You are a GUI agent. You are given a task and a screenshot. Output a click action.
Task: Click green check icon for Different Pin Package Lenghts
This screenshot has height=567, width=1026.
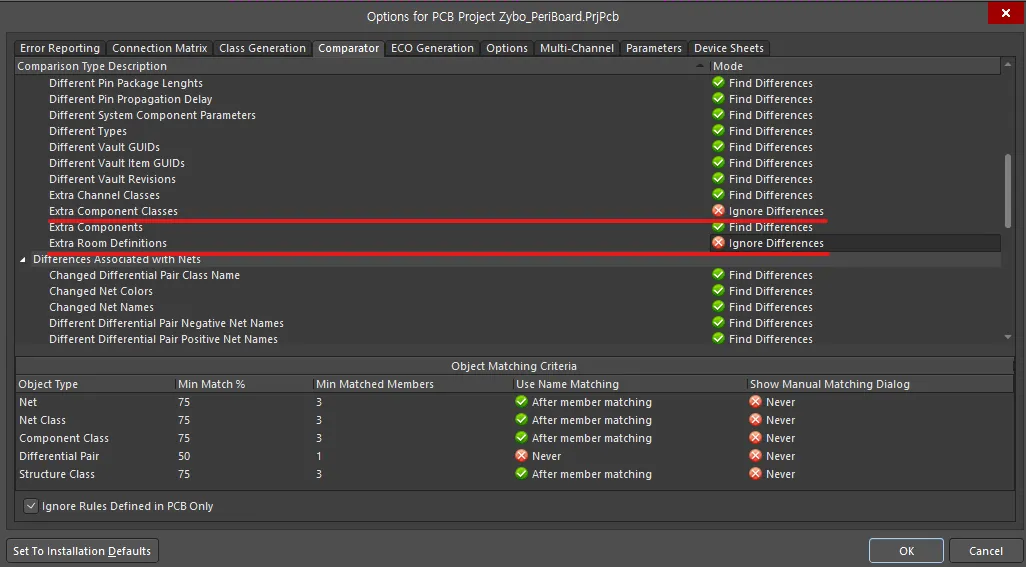tap(718, 82)
